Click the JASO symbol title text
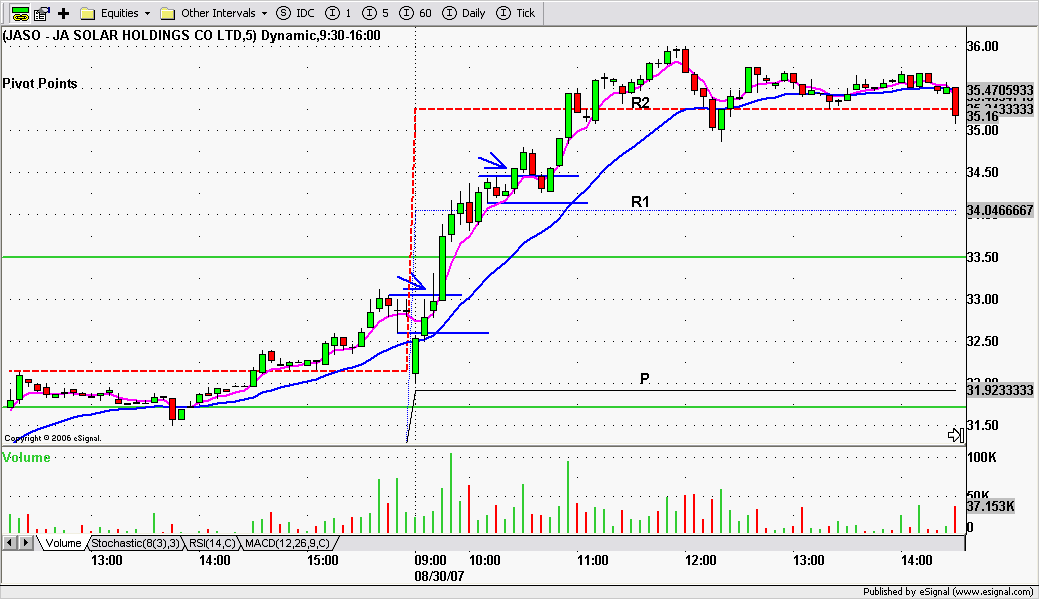Viewport: 1039px width, 599px height. pos(191,36)
